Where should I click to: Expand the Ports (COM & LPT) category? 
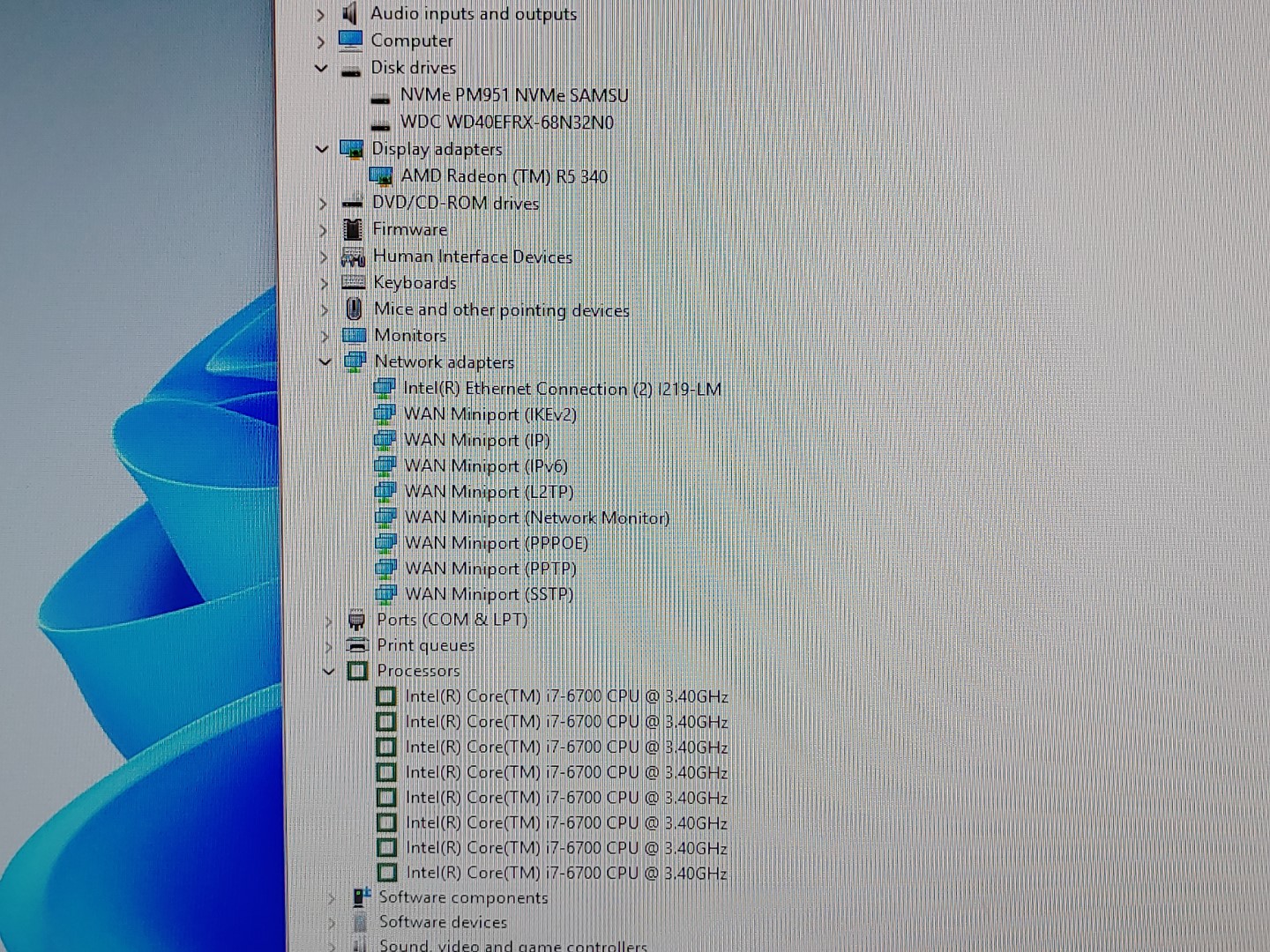click(328, 621)
